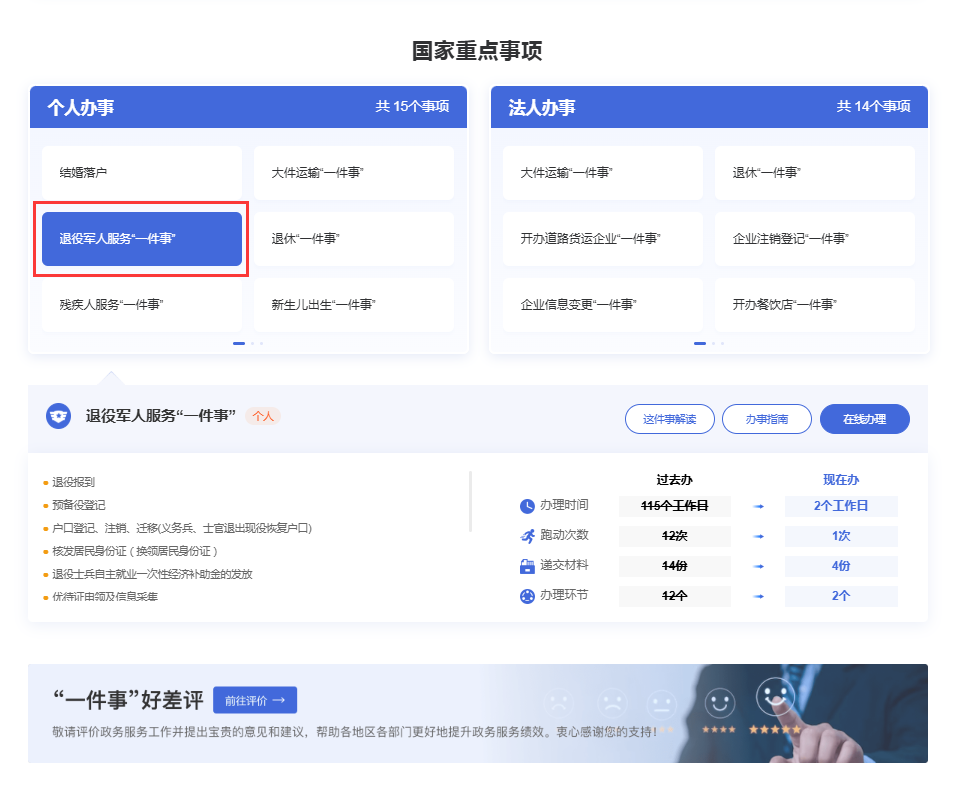Select 退役军人服务“一件事” card
The image size is (975, 808).
pos(141,239)
